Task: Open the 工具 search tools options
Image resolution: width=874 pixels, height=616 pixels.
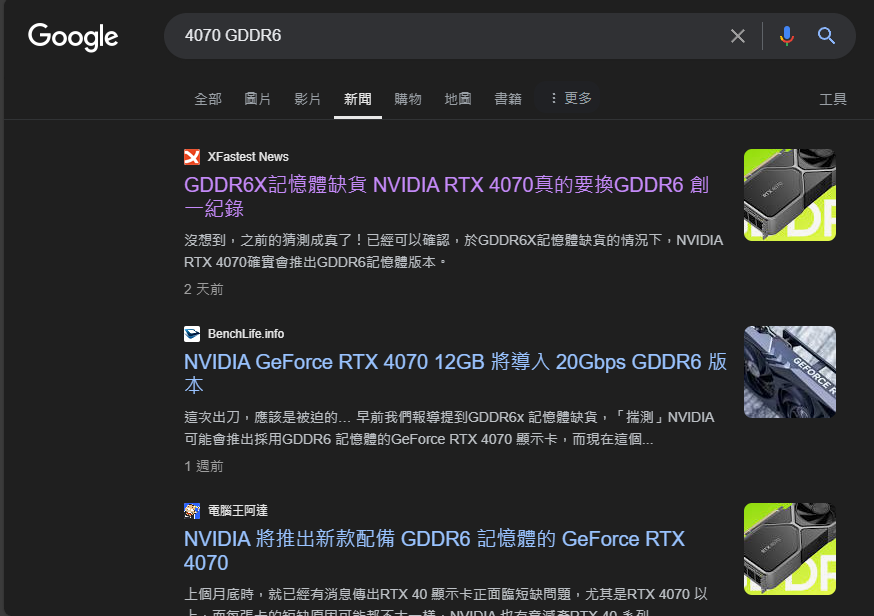Action: pyautogui.click(x=832, y=99)
